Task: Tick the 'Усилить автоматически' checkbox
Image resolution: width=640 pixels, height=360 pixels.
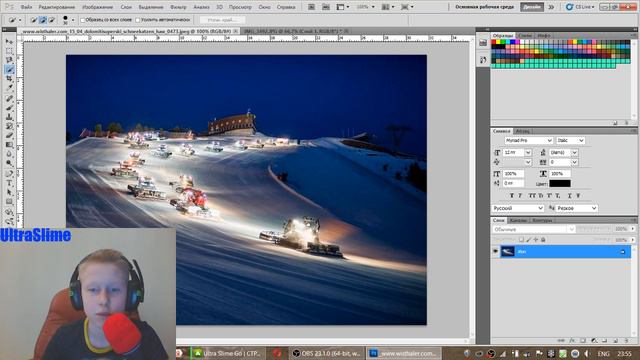Action: pyautogui.click(x=138, y=20)
